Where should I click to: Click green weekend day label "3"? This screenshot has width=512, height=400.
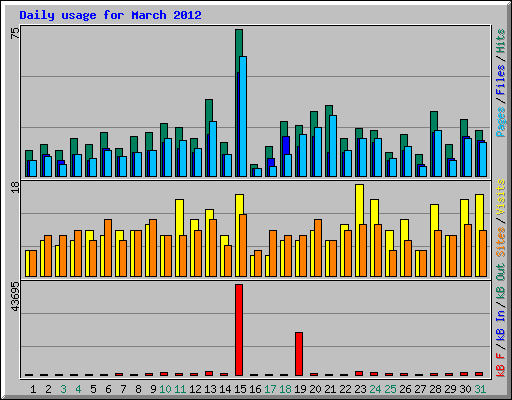63,389
